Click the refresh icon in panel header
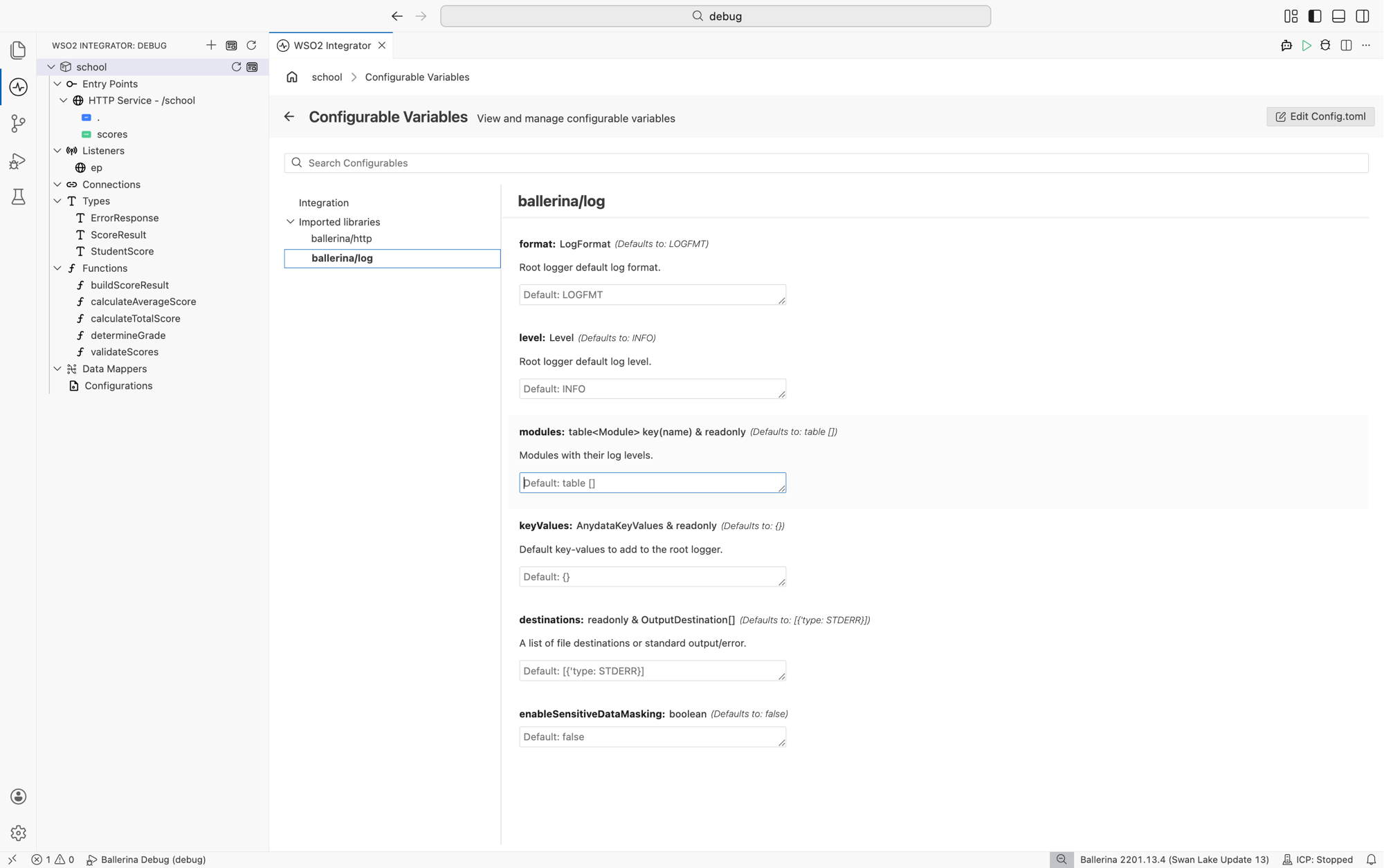 (251, 46)
